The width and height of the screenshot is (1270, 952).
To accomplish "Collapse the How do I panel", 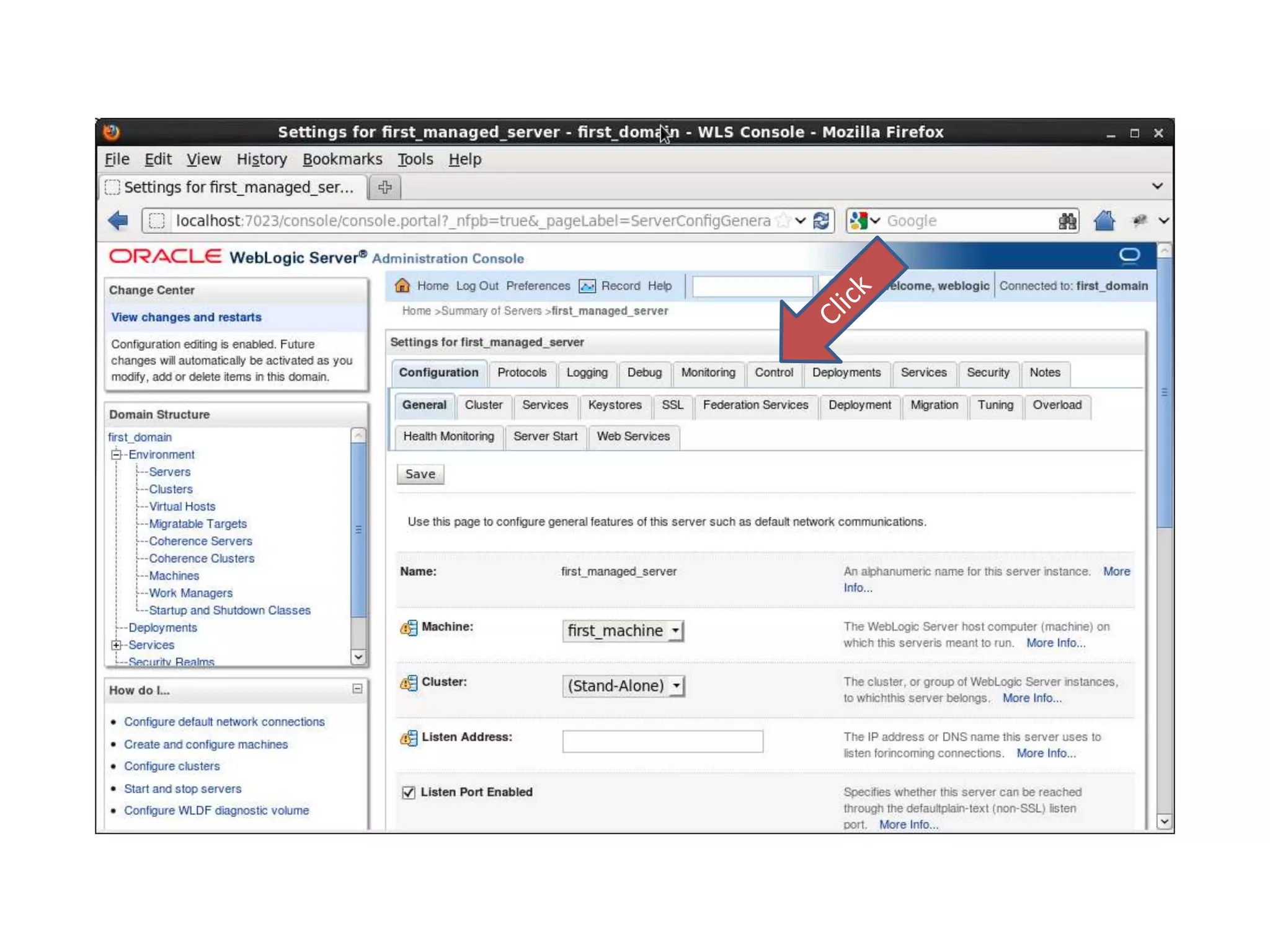I will (x=357, y=689).
